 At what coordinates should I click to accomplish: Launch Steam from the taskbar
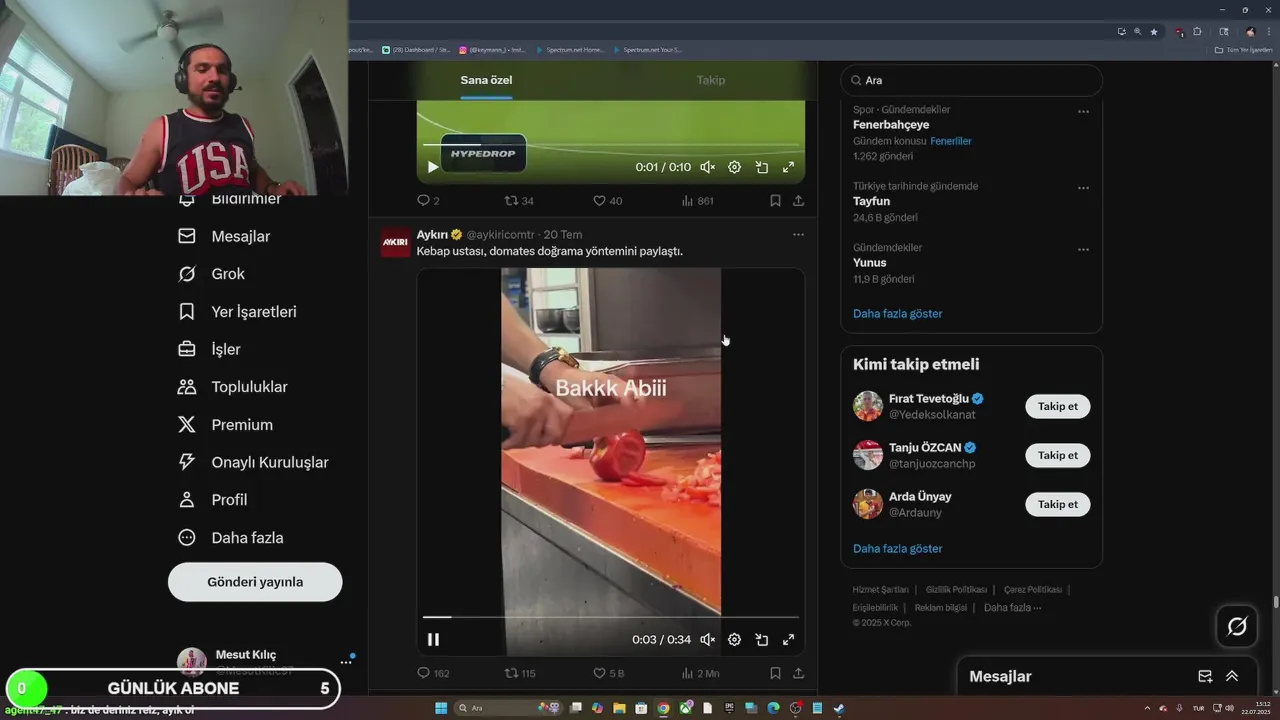pyautogui.click(x=839, y=708)
